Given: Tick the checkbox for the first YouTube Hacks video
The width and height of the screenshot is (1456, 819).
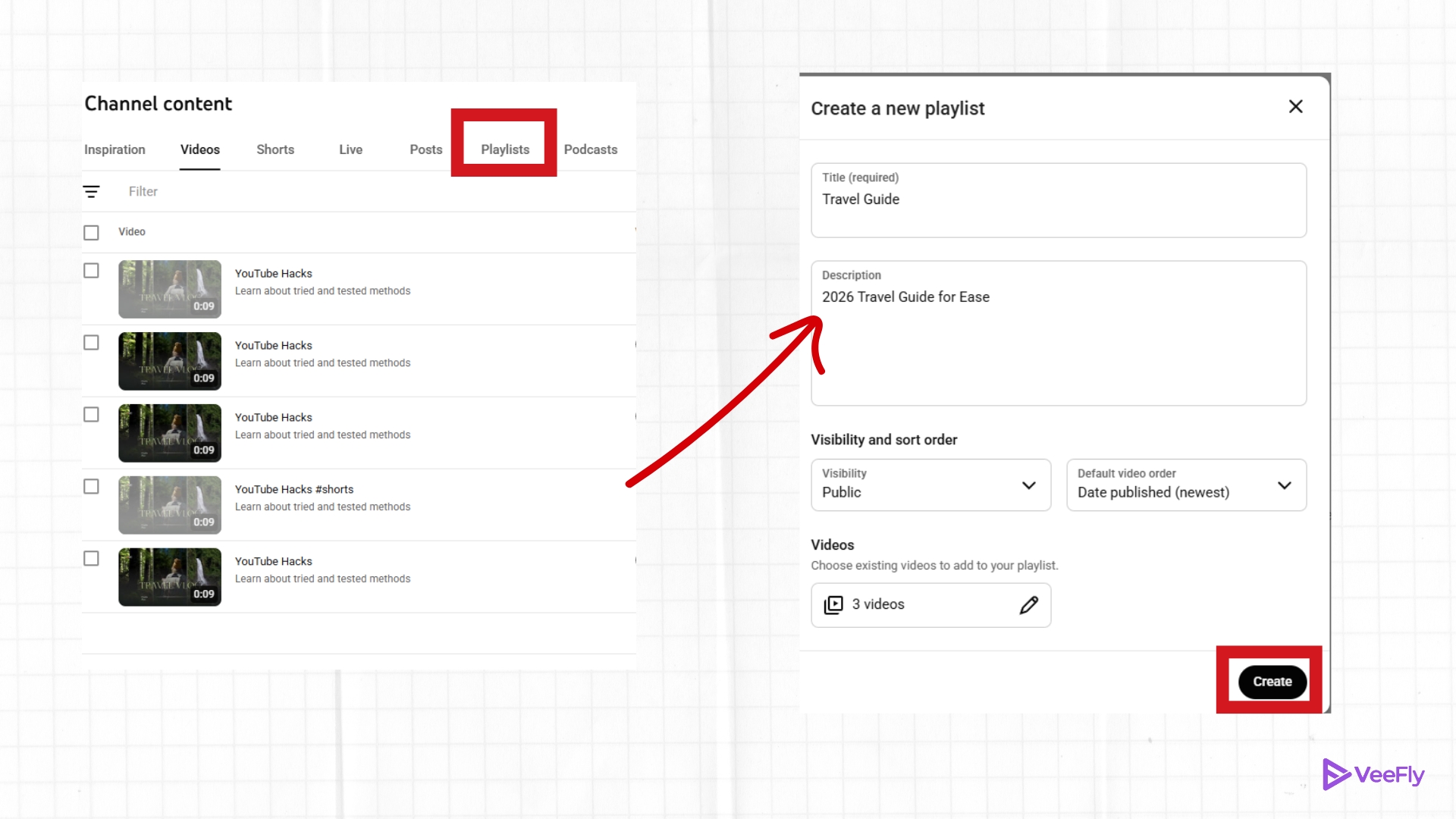Looking at the screenshot, I should click(91, 271).
